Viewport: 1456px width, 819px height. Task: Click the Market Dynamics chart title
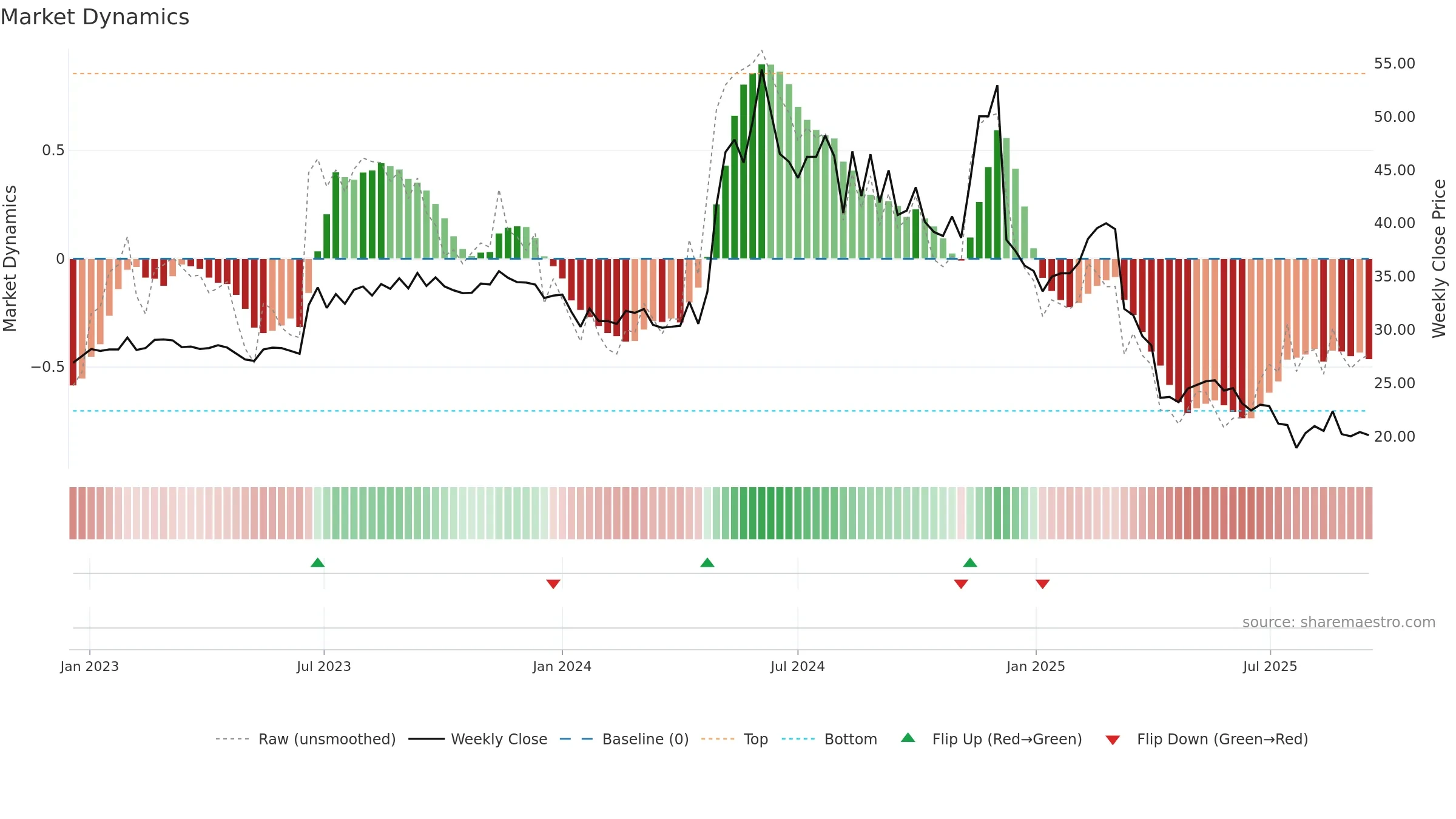(95, 17)
